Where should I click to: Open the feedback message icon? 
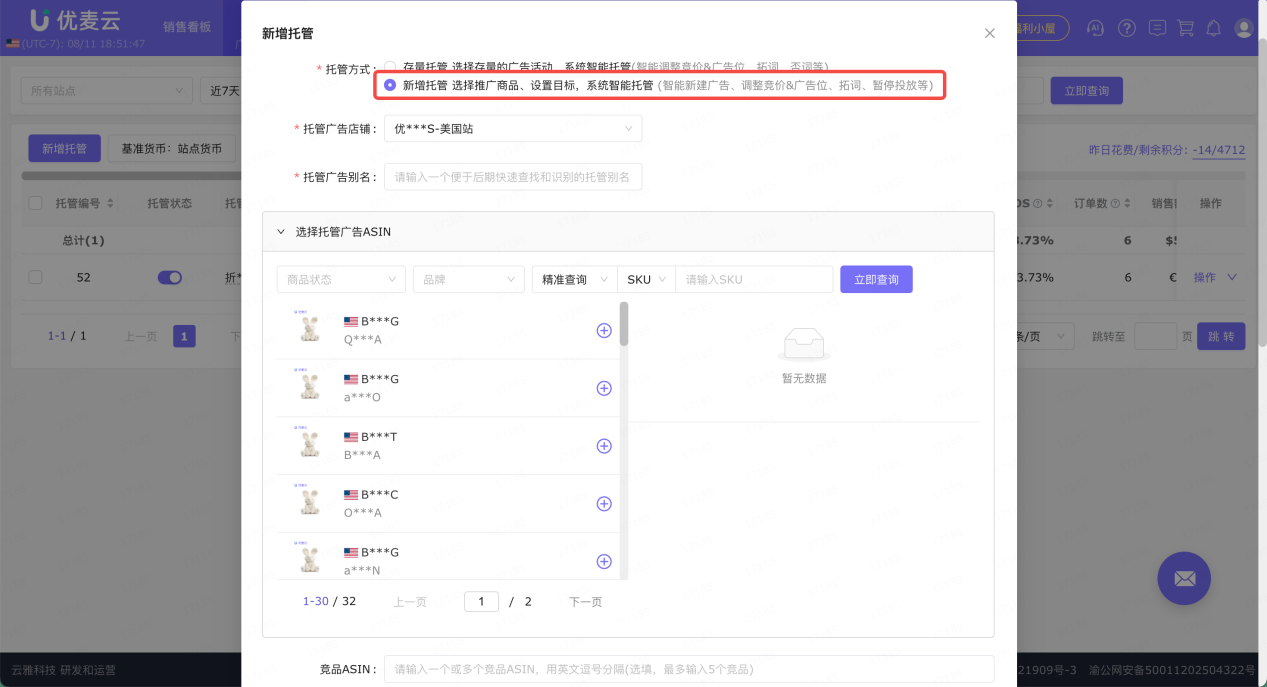1157,28
